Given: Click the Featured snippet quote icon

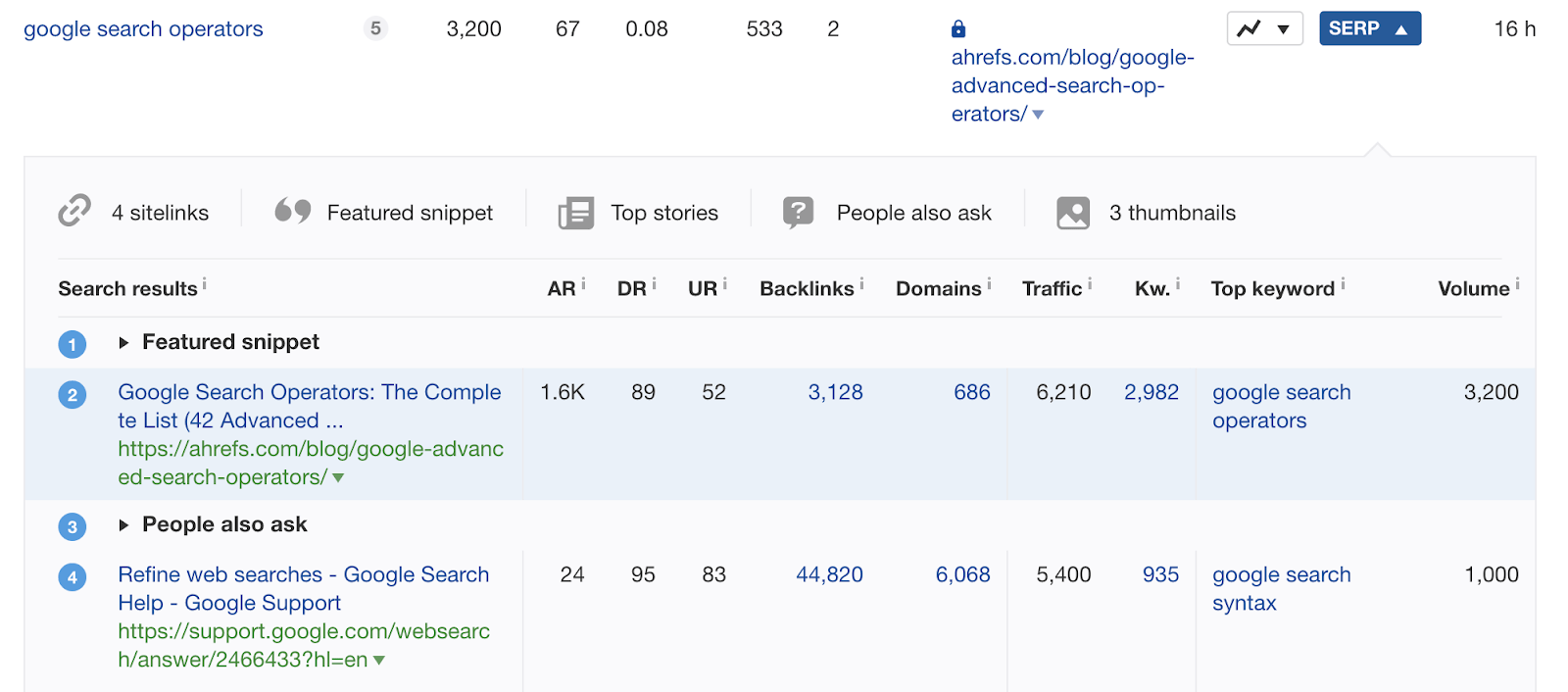Looking at the screenshot, I should tap(292, 211).
